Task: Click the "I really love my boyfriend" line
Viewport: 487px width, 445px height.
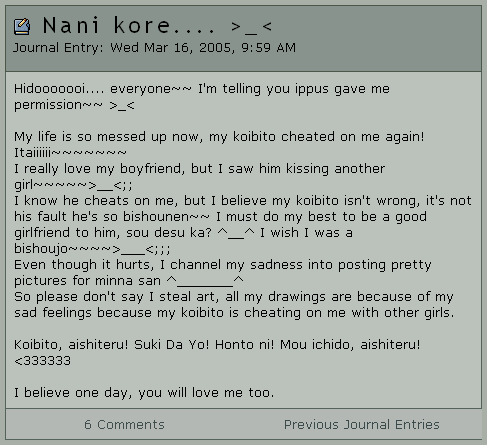Action: pyautogui.click(x=199, y=169)
